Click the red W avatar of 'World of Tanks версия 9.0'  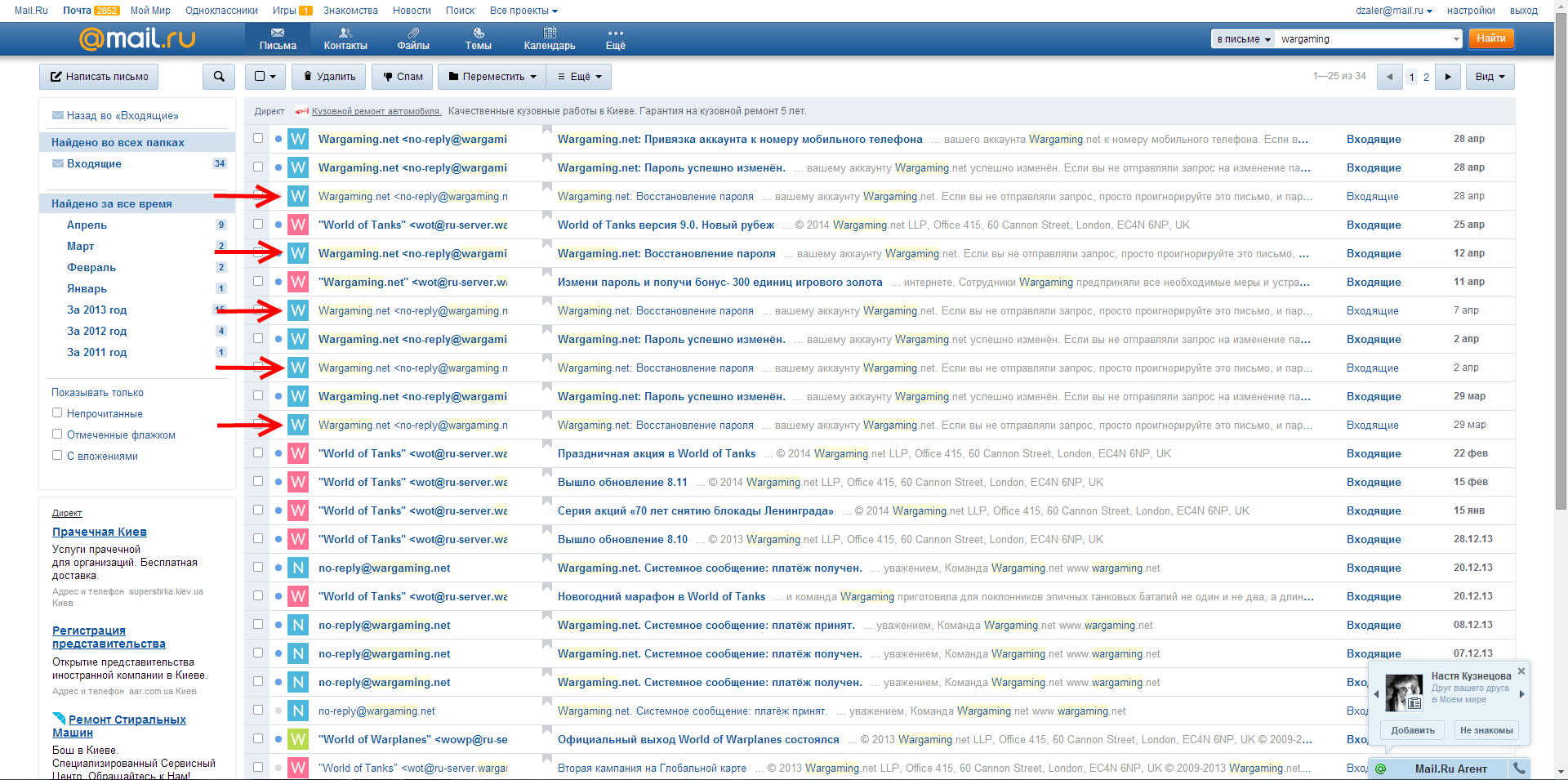[x=298, y=225]
